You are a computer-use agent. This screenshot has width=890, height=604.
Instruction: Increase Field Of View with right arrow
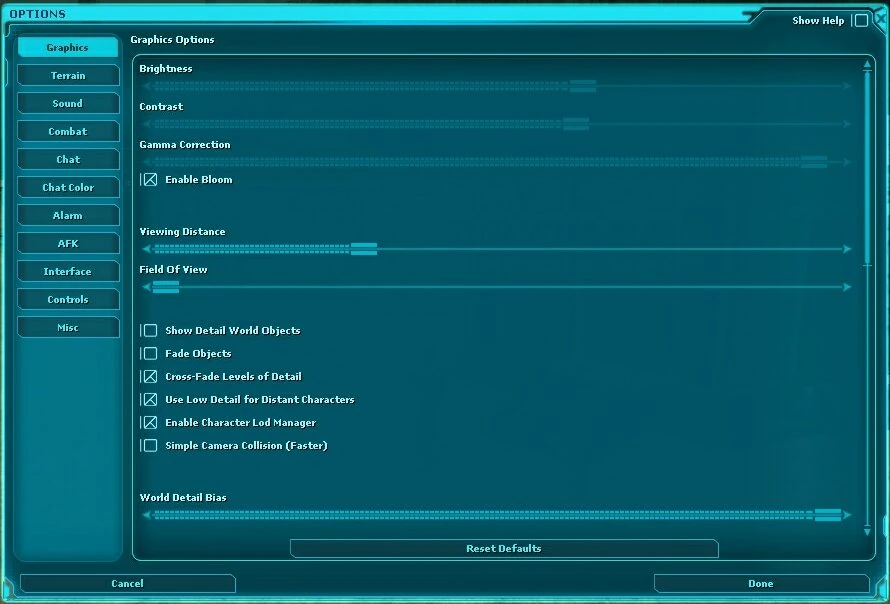(847, 287)
